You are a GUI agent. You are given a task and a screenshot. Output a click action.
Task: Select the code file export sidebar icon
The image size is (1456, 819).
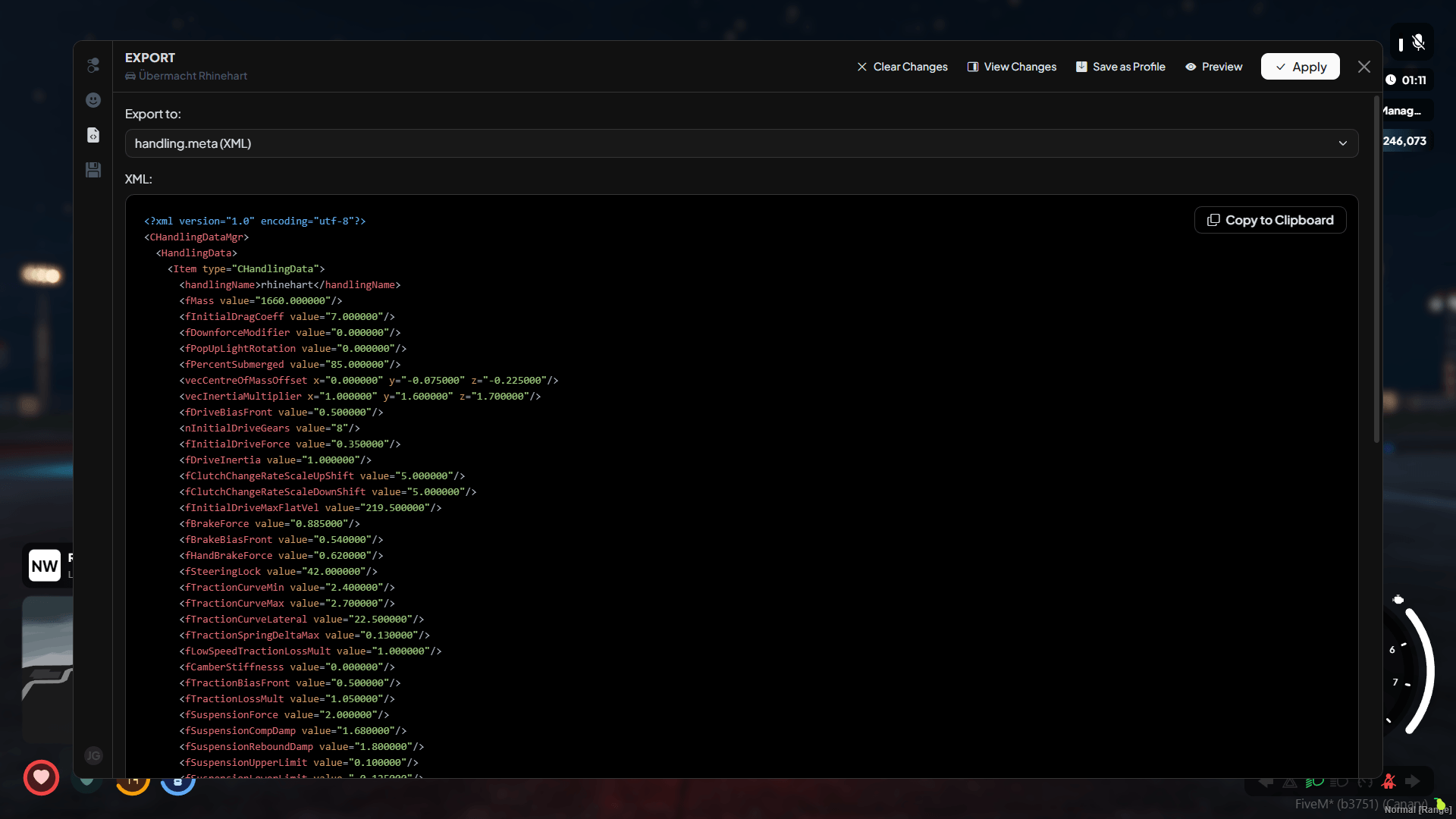[93, 135]
